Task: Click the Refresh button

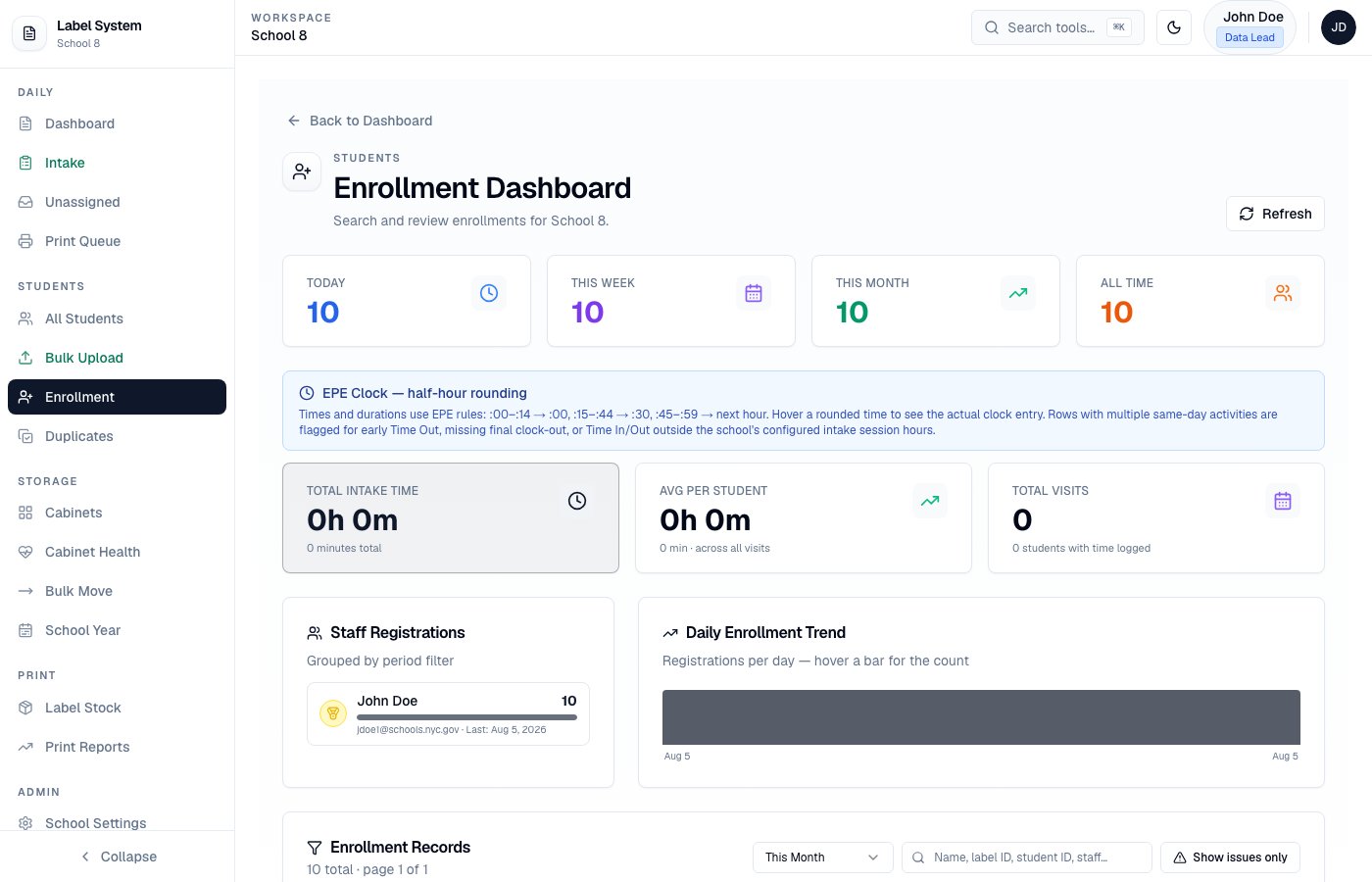Action: pos(1275,214)
